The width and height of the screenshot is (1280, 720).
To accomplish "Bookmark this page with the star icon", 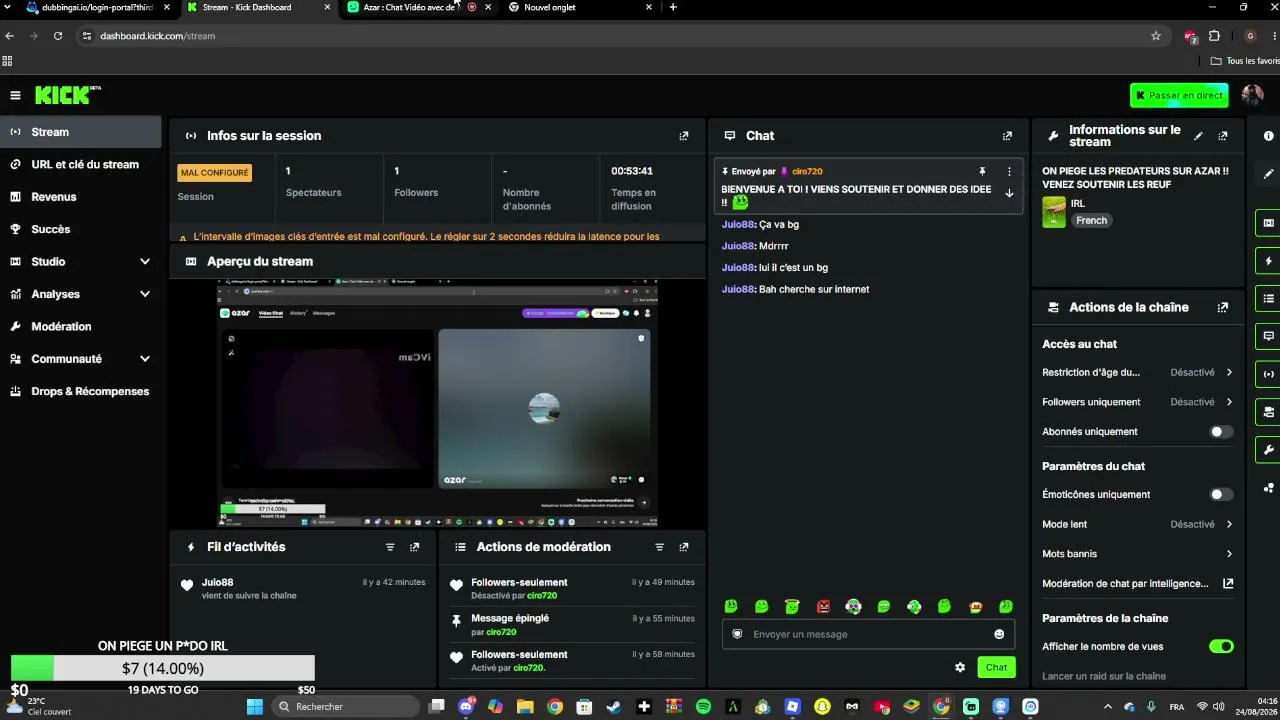I will (x=1156, y=36).
